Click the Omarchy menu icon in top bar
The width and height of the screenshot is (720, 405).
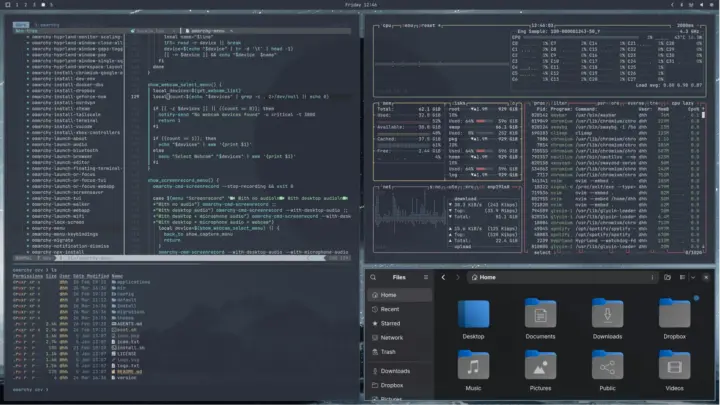pyautogui.click(x=8, y=5)
